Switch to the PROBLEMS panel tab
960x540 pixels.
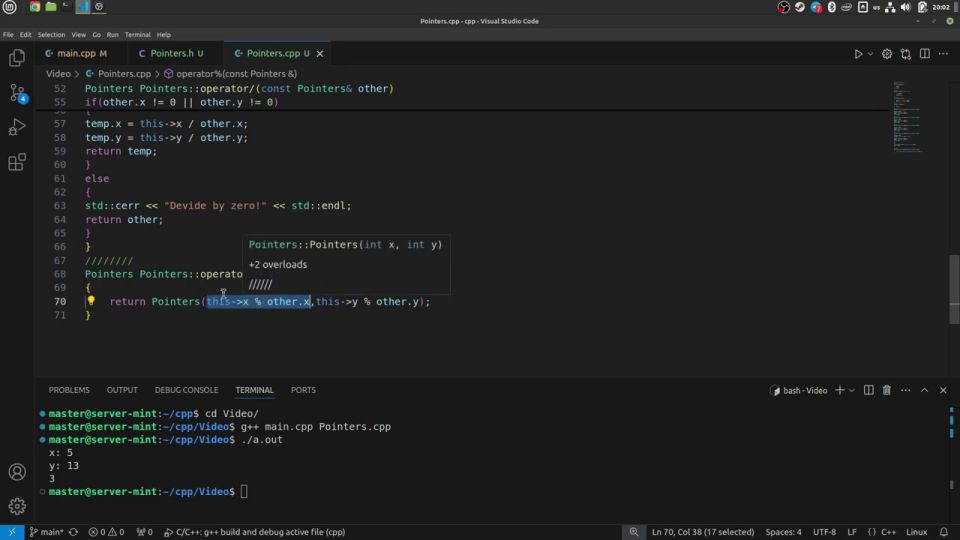(x=69, y=390)
